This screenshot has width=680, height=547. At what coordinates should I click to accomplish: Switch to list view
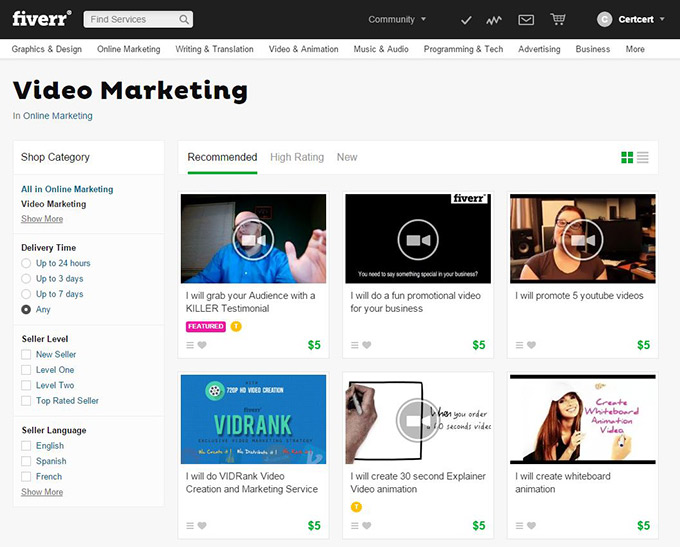(x=643, y=157)
